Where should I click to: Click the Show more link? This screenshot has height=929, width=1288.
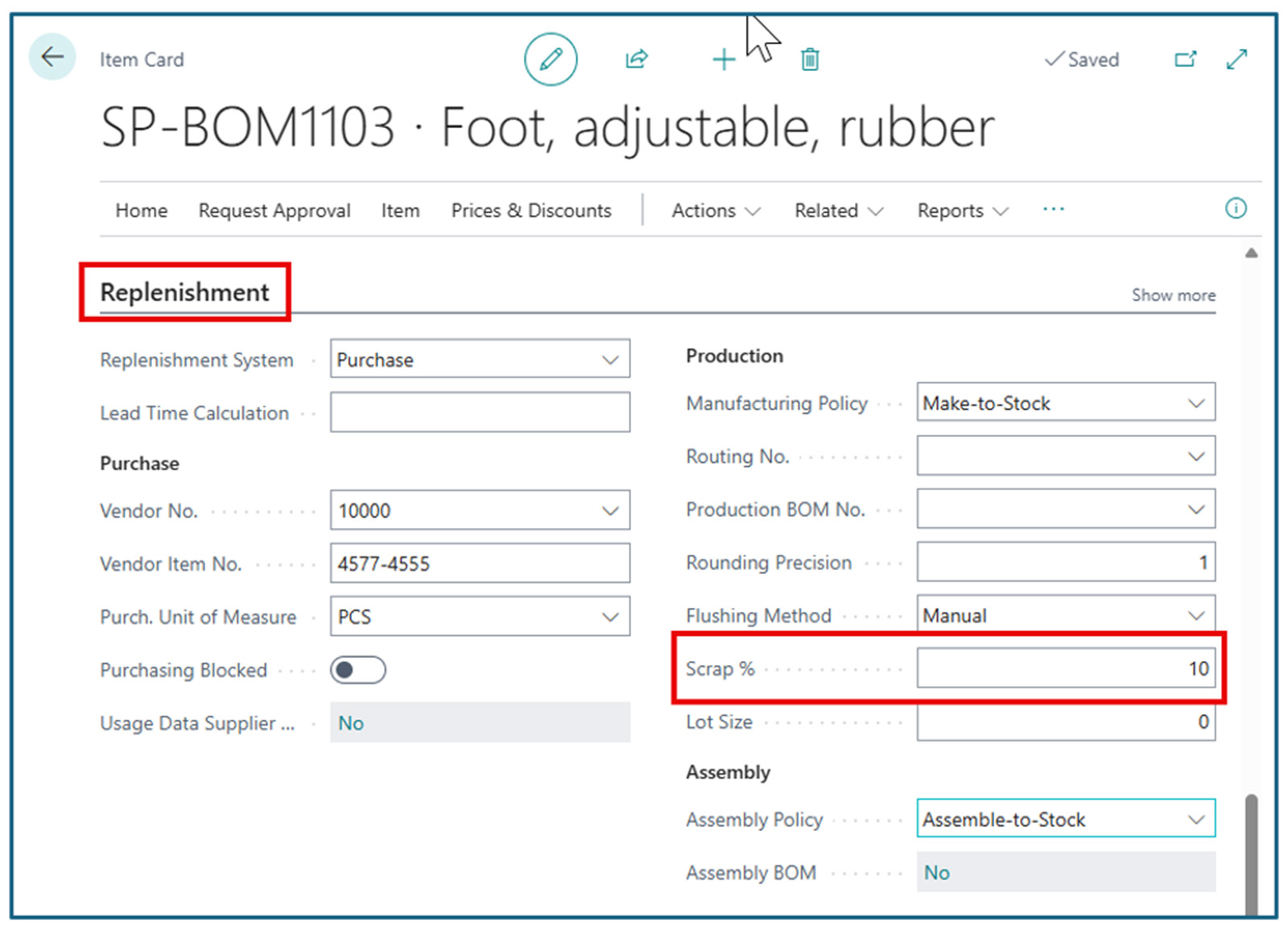tap(1173, 295)
